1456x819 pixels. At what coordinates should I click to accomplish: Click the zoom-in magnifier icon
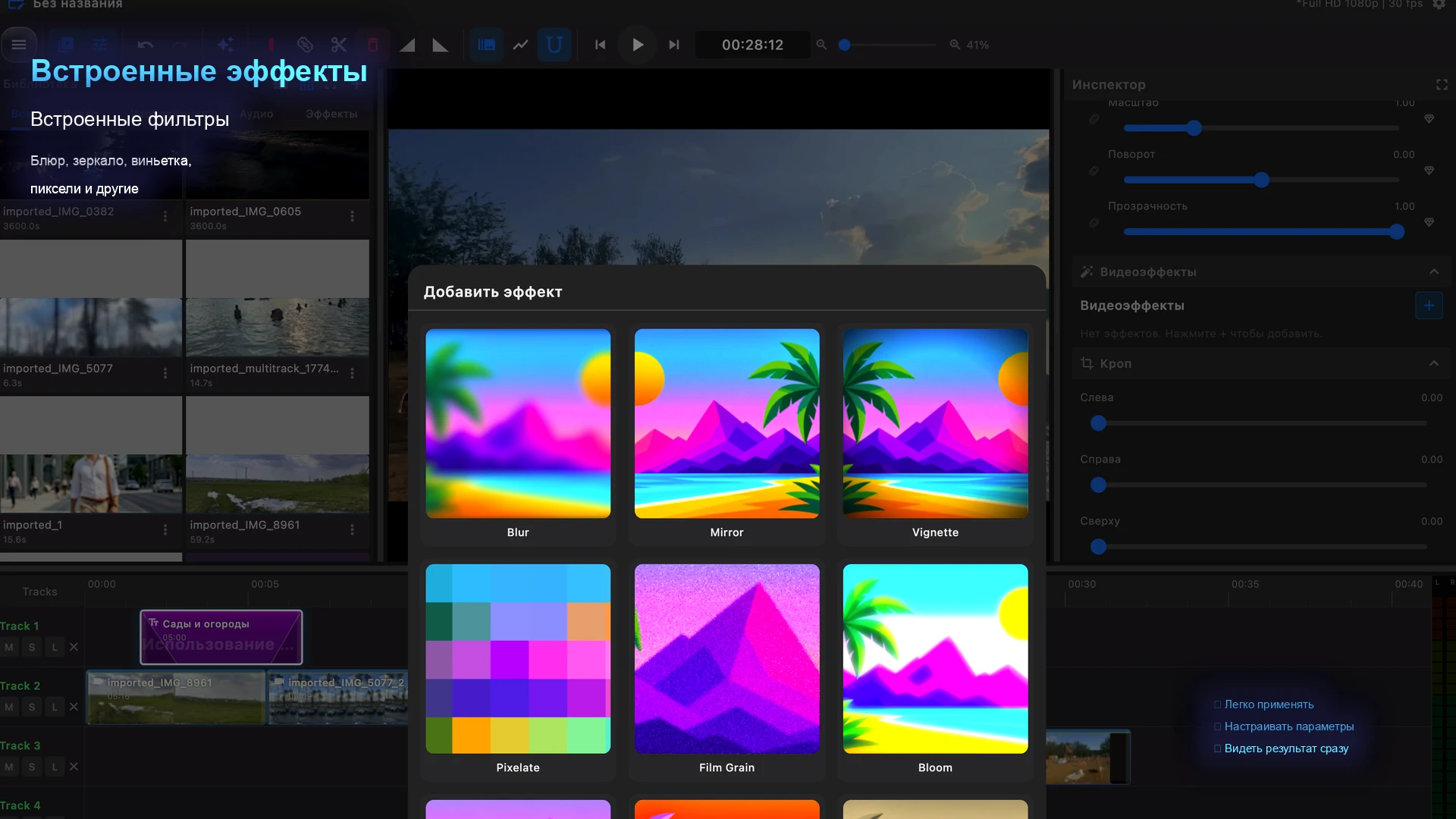pyautogui.click(x=955, y=45)
